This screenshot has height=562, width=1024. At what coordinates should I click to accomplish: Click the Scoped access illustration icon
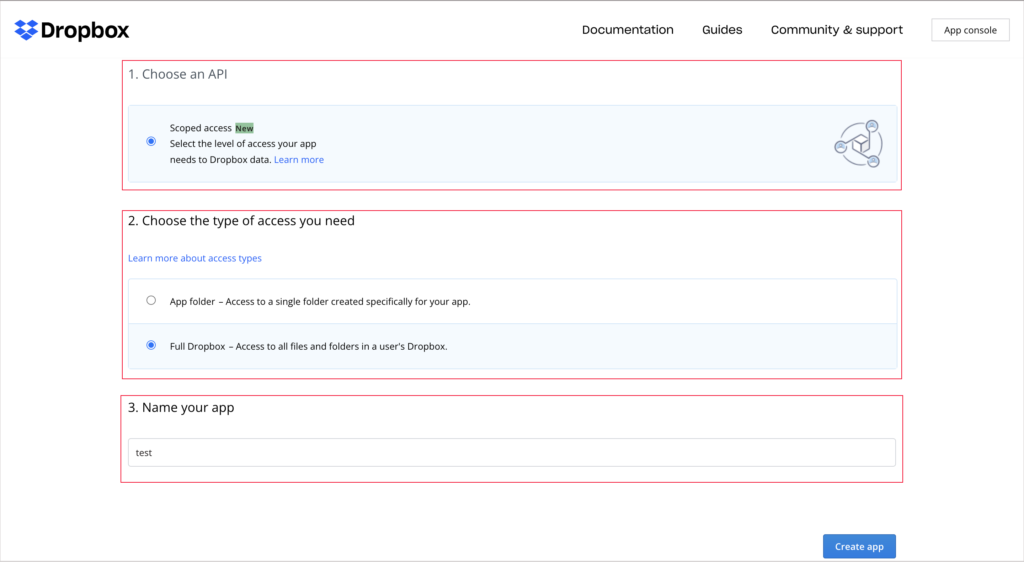(859, 144)
